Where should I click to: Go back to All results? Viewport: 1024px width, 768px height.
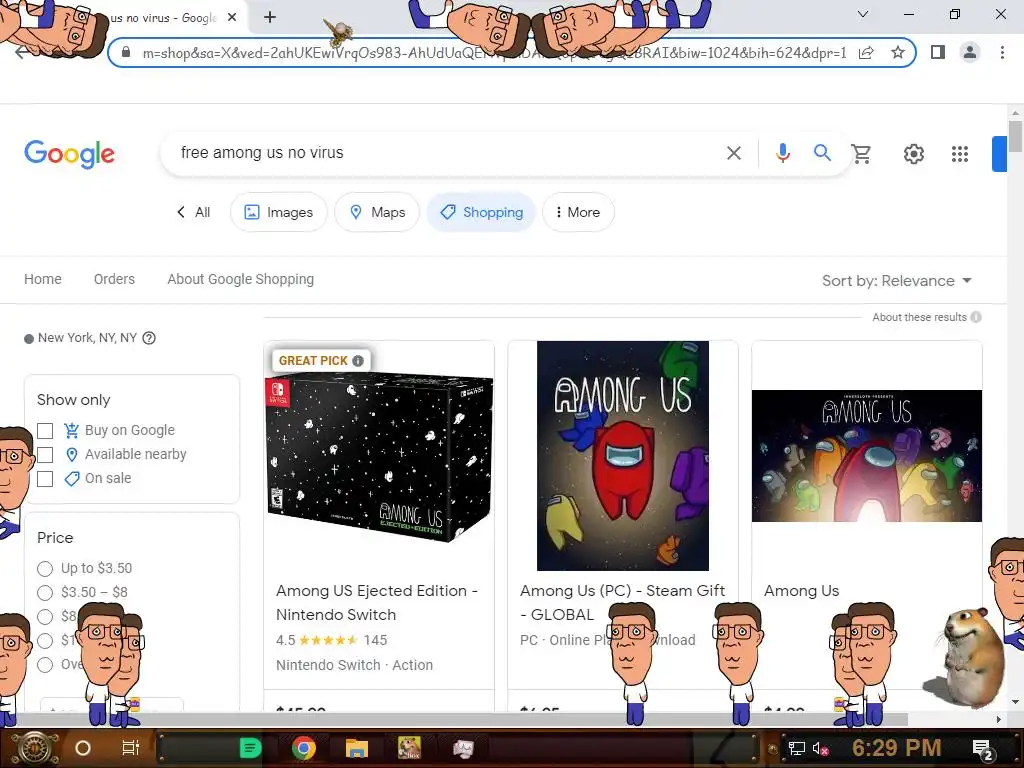click(193, 212)
